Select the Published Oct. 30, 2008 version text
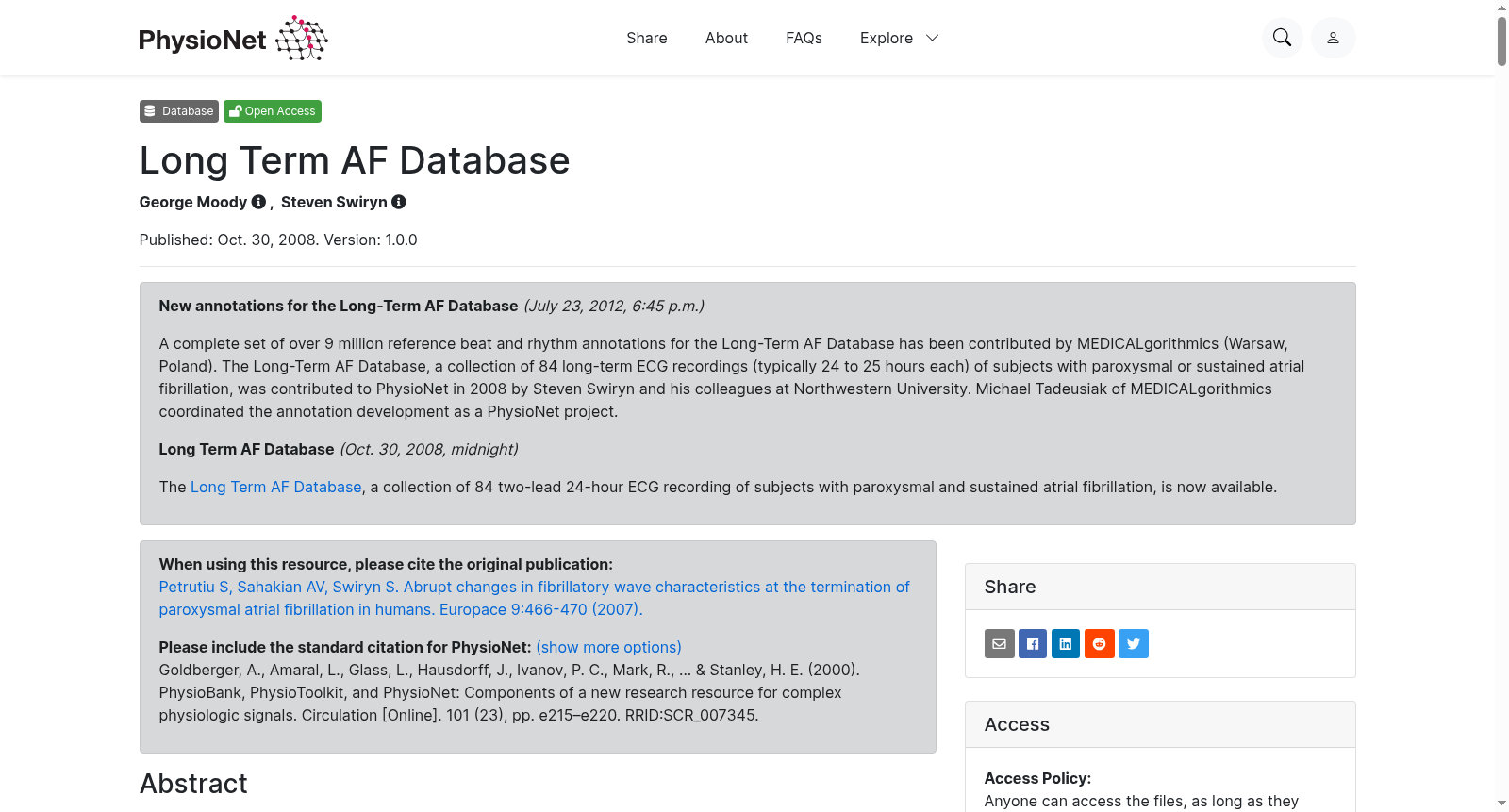Viewport: 1509px width, 812px height. [x=278, y=240]
